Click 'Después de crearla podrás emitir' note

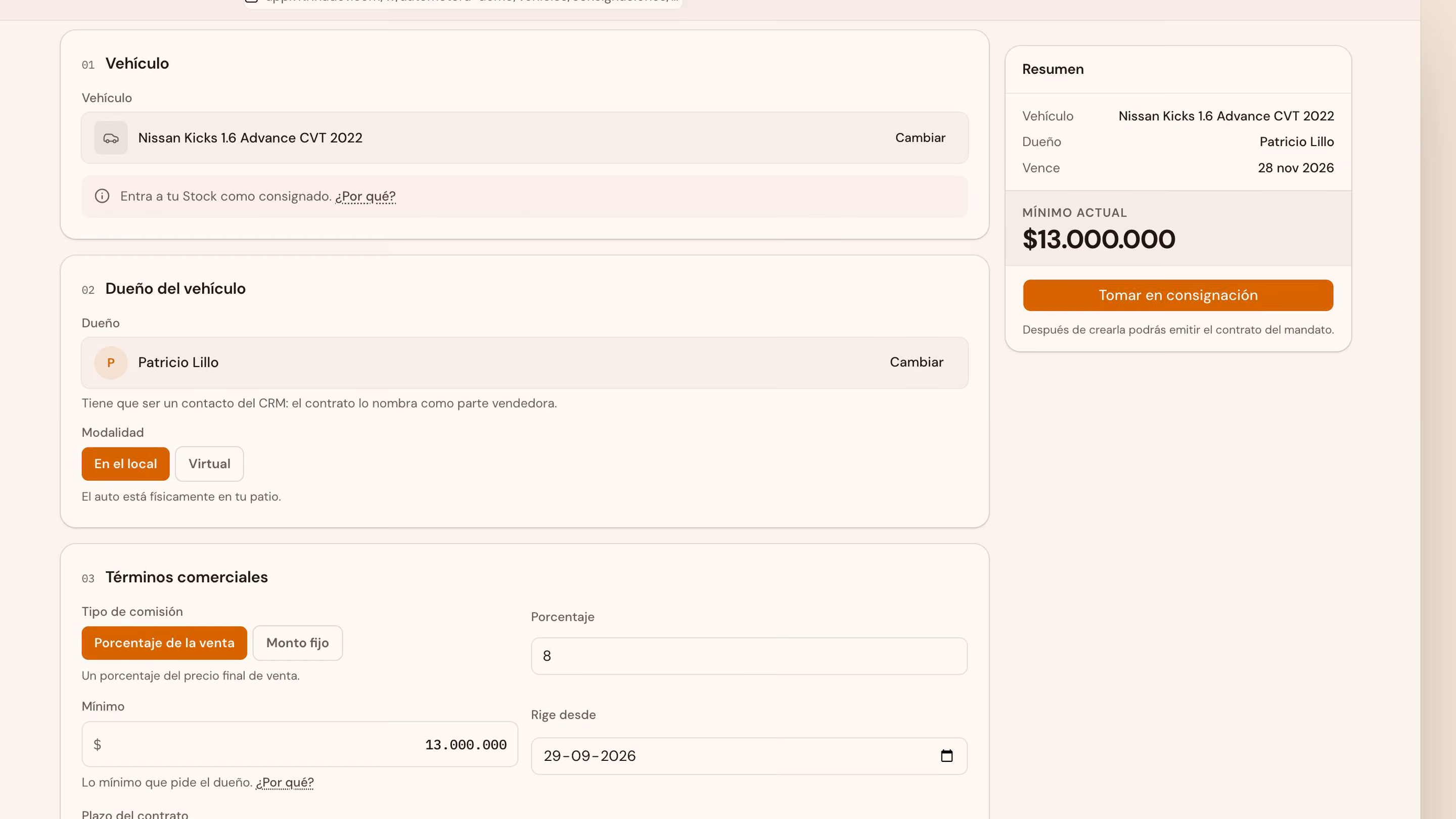1178,330
